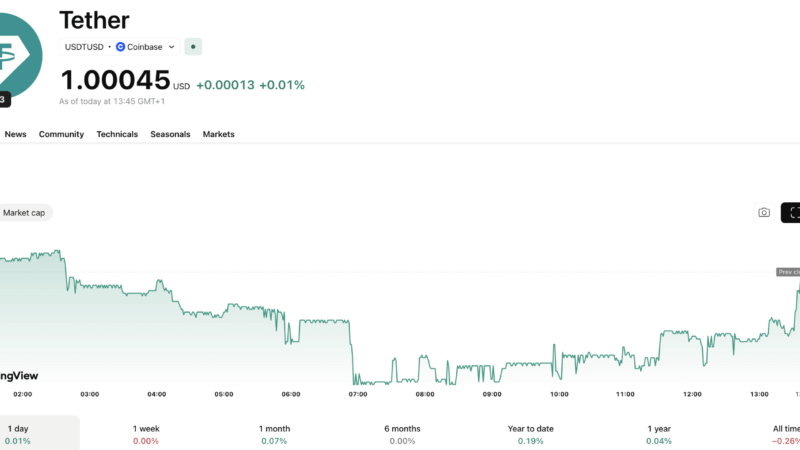Click the 13:00 time axis label
Screen dimensions: 800x450
(759, 394)
